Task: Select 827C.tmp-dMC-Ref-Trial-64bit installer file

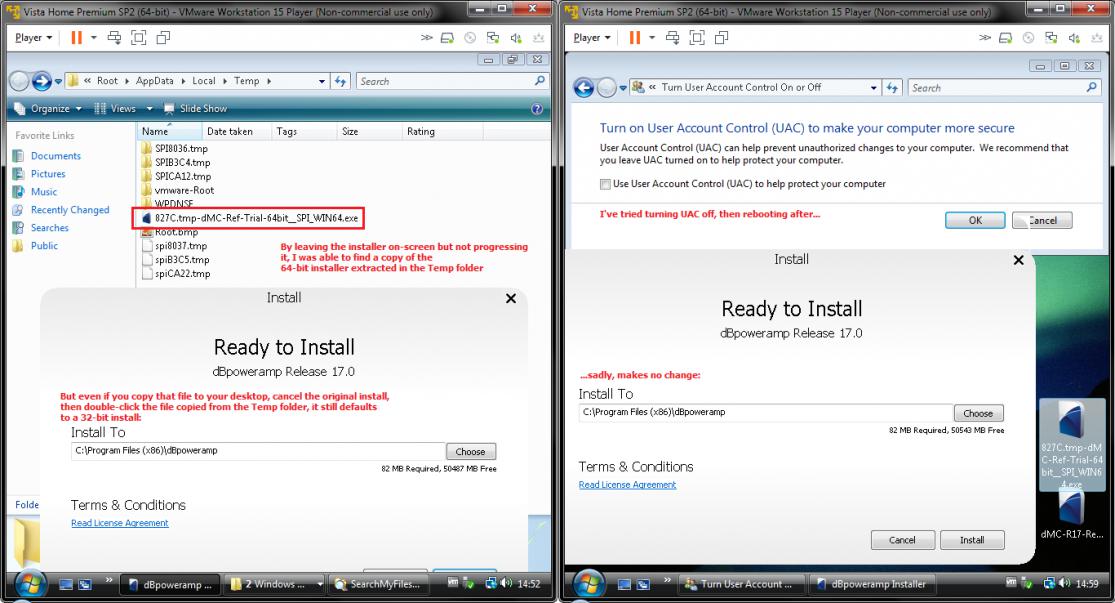Action: [250, 218]
